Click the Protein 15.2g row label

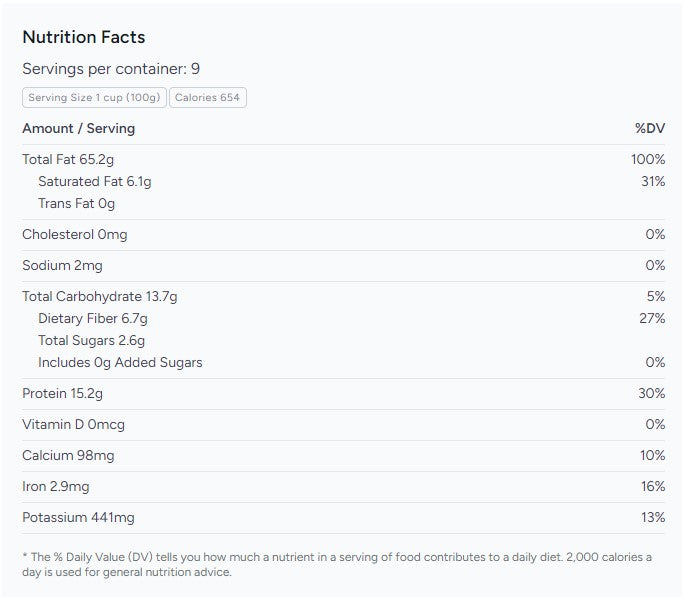point(62,393)
